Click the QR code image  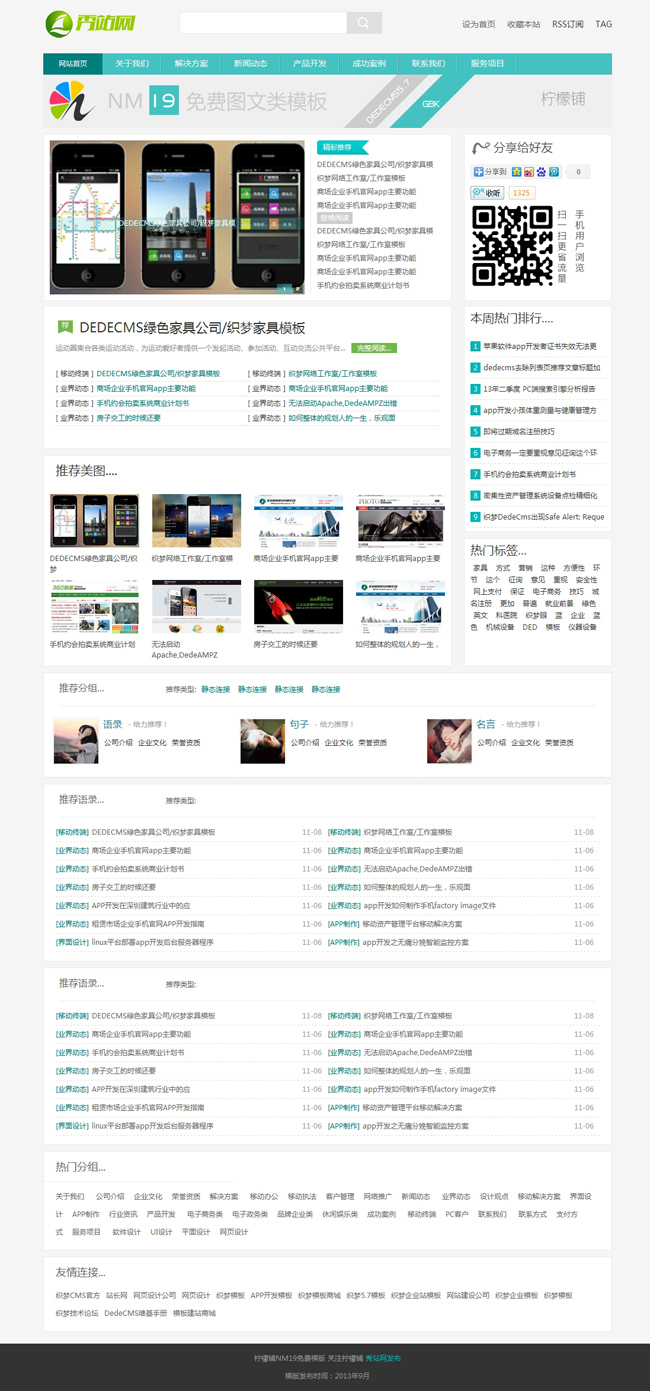[512, 245]
